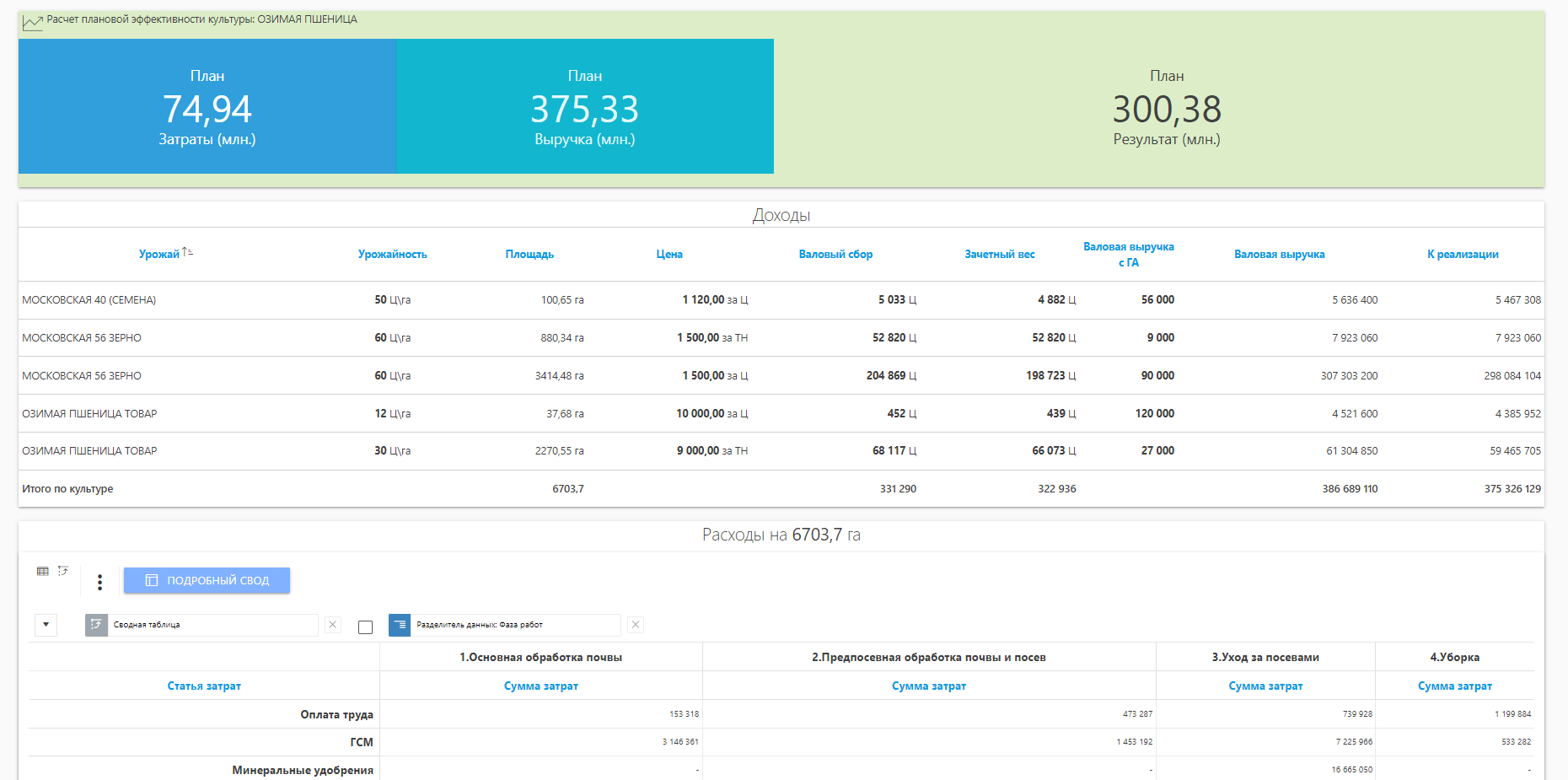The width and height of the screenshot is (1568, 780).
Task: Select the МОСКОВСКАЯ 40 (СЕМЕНА) row
Action: tap(89, 300)
